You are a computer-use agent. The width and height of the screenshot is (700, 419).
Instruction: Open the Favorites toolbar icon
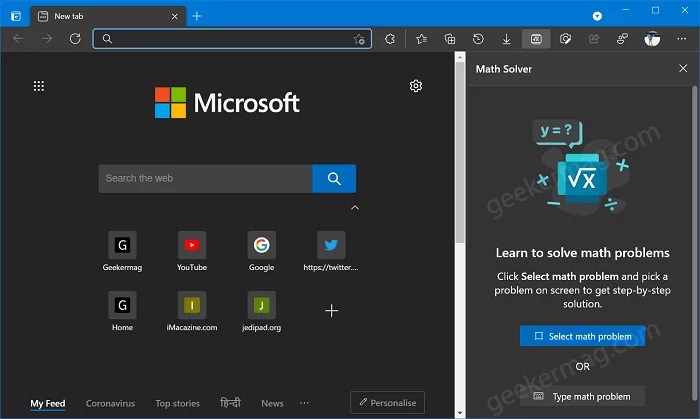(x=421, y=39)
